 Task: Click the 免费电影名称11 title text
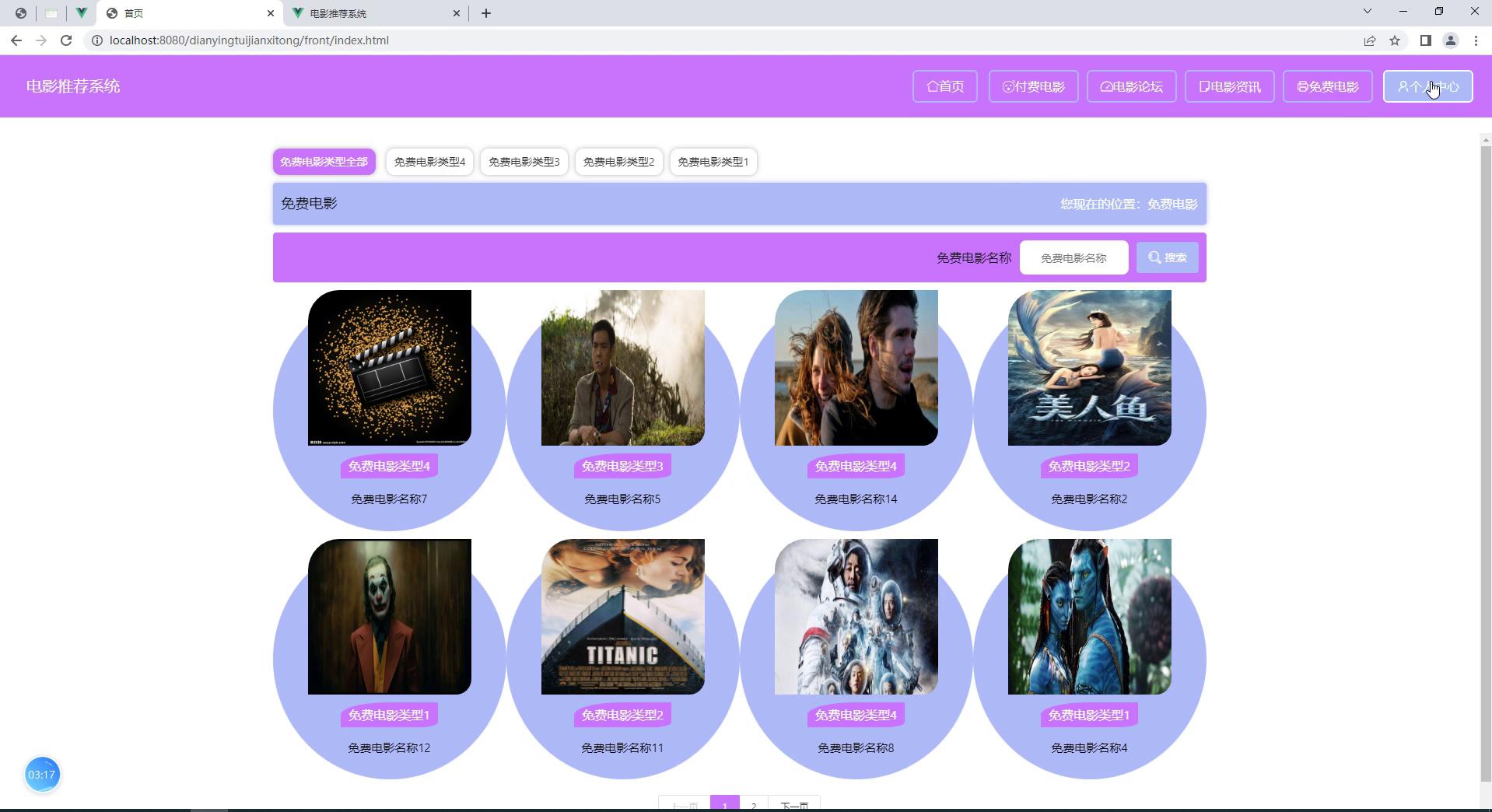(x=622, y=748)
